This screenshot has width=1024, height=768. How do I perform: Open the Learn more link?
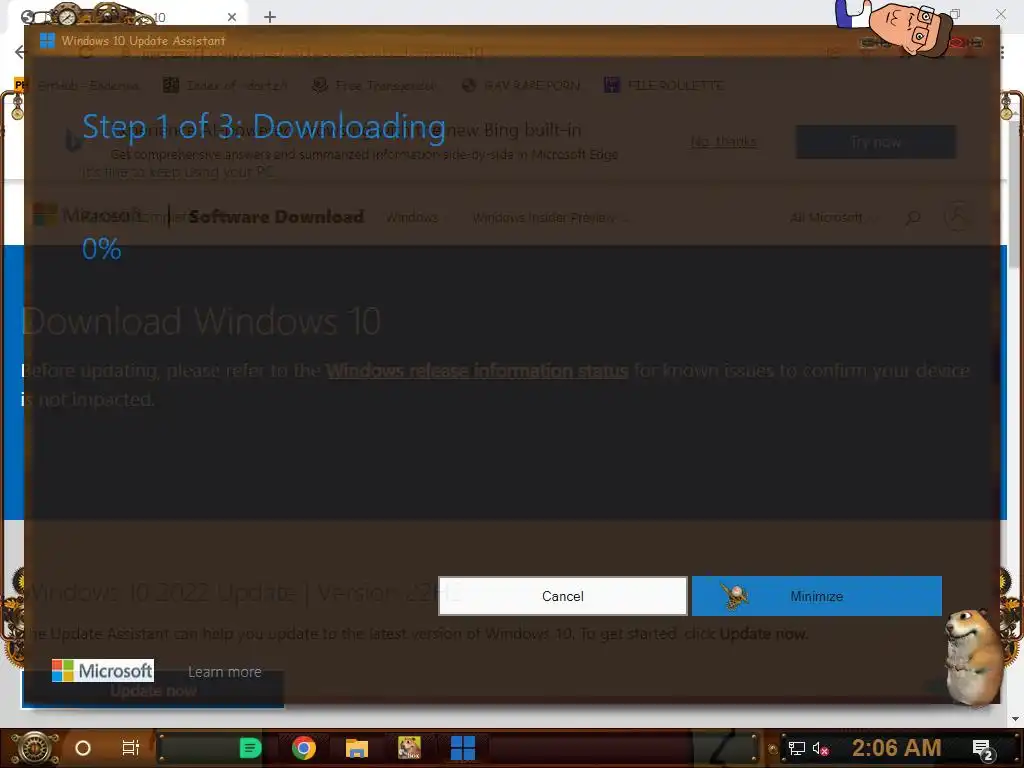(x=225, y=671)
